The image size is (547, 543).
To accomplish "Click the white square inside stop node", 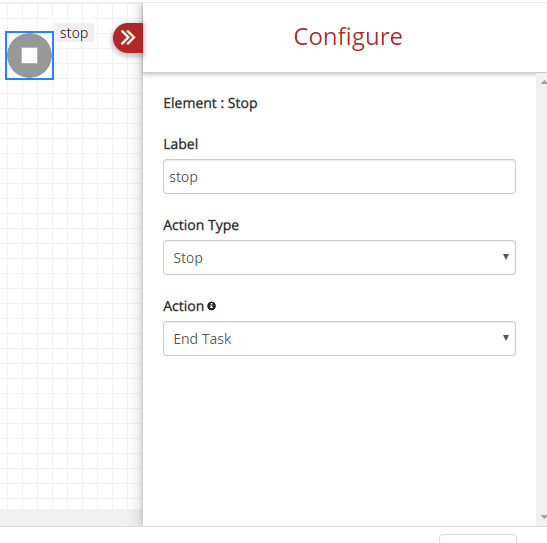I will (x=29, y=55).
